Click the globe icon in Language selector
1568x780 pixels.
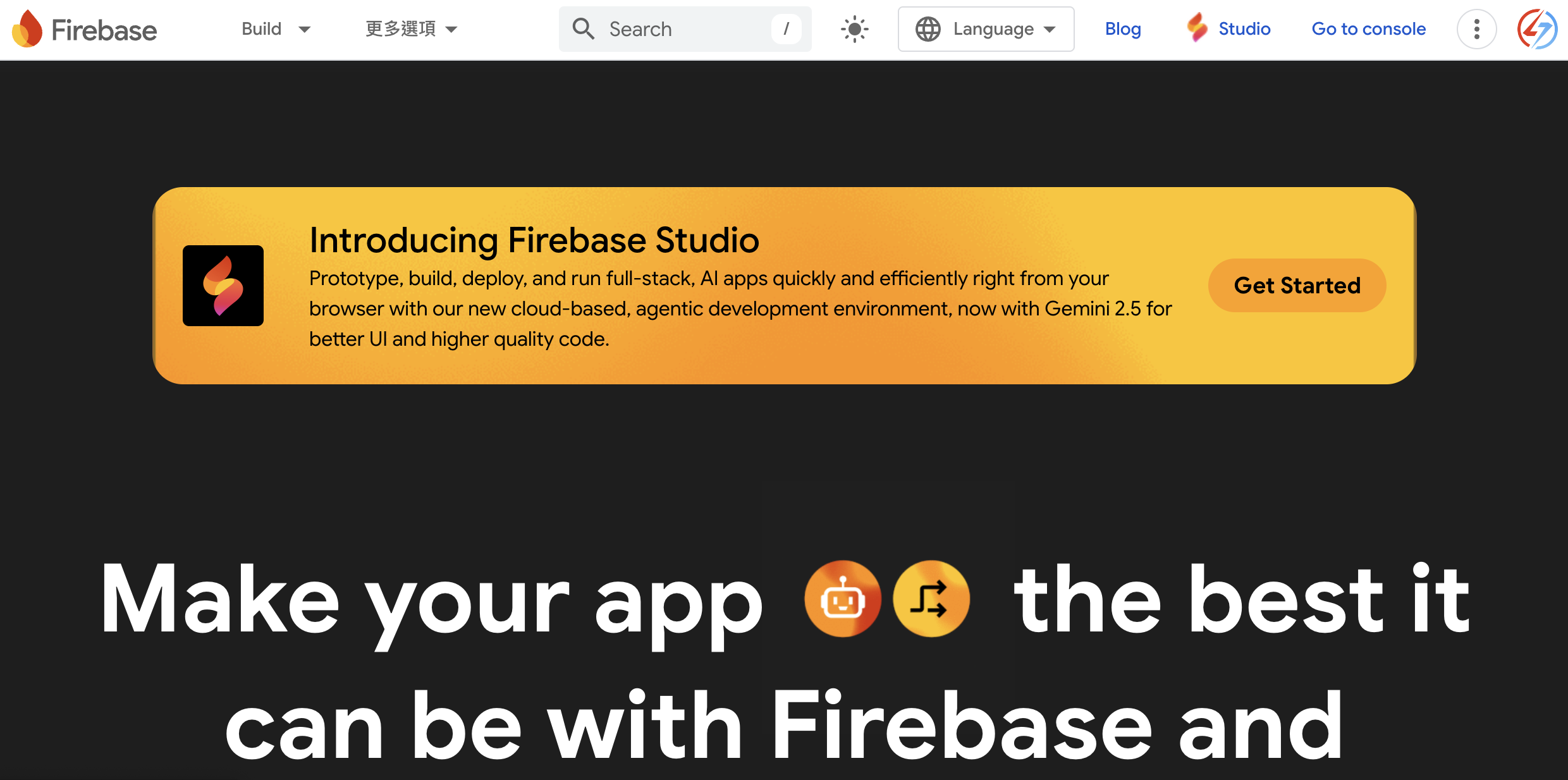coord(928,29)
